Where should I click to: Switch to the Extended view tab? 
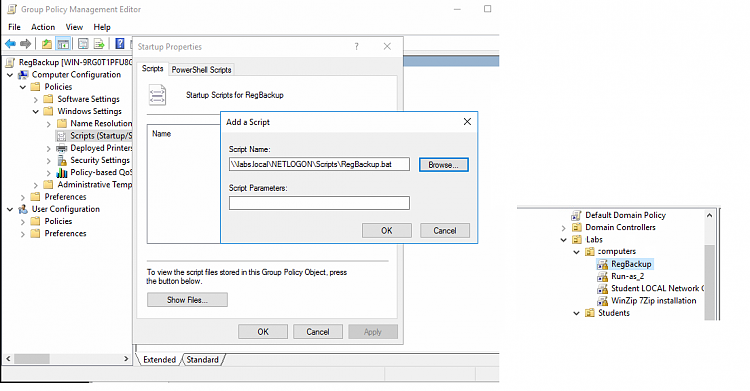coord(159,359)
